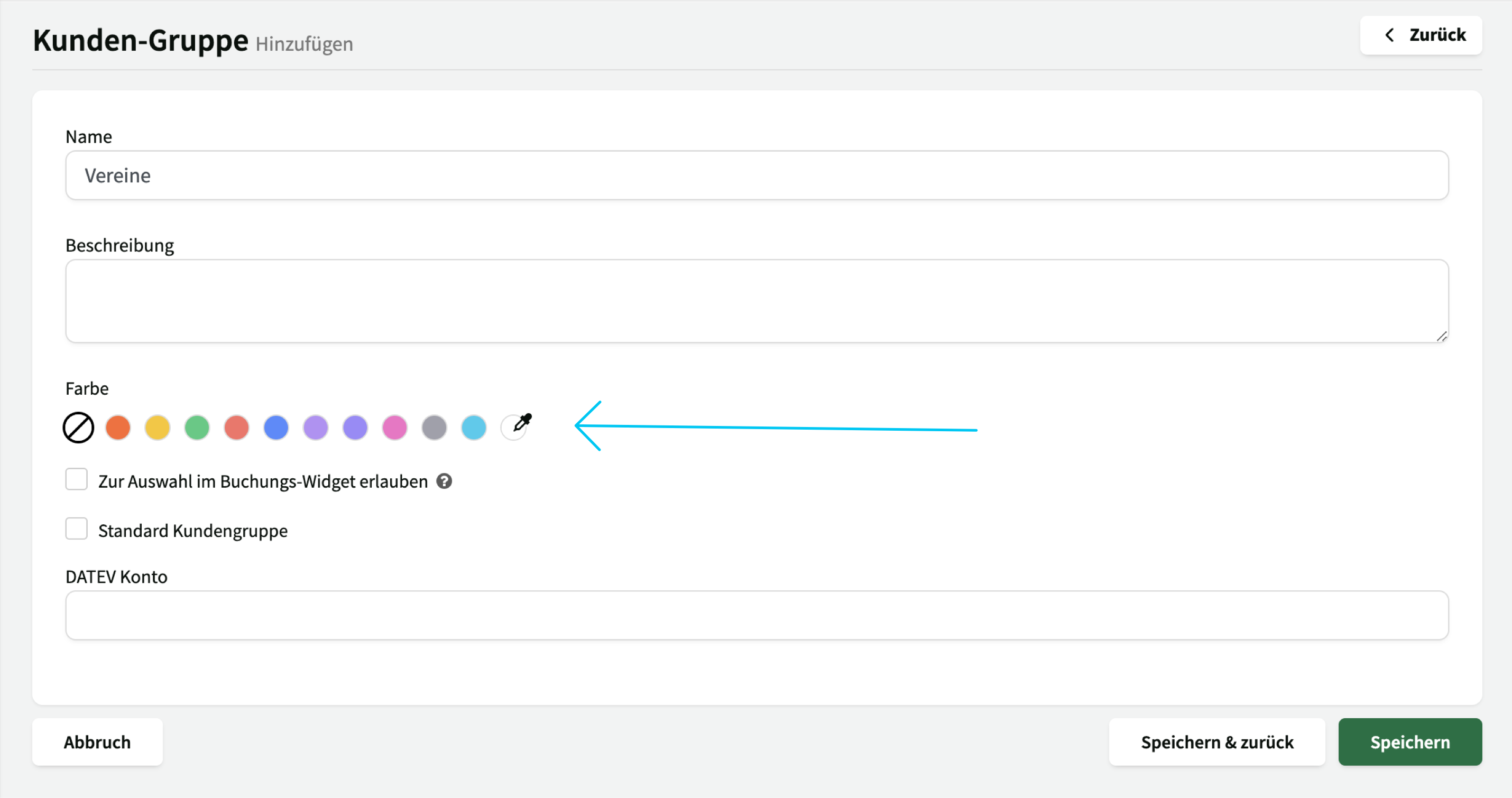Viewport: 1512px width, 798px height.
Task: Click the back chevron beside Zurück
Action: click(x=1389, y=35)
